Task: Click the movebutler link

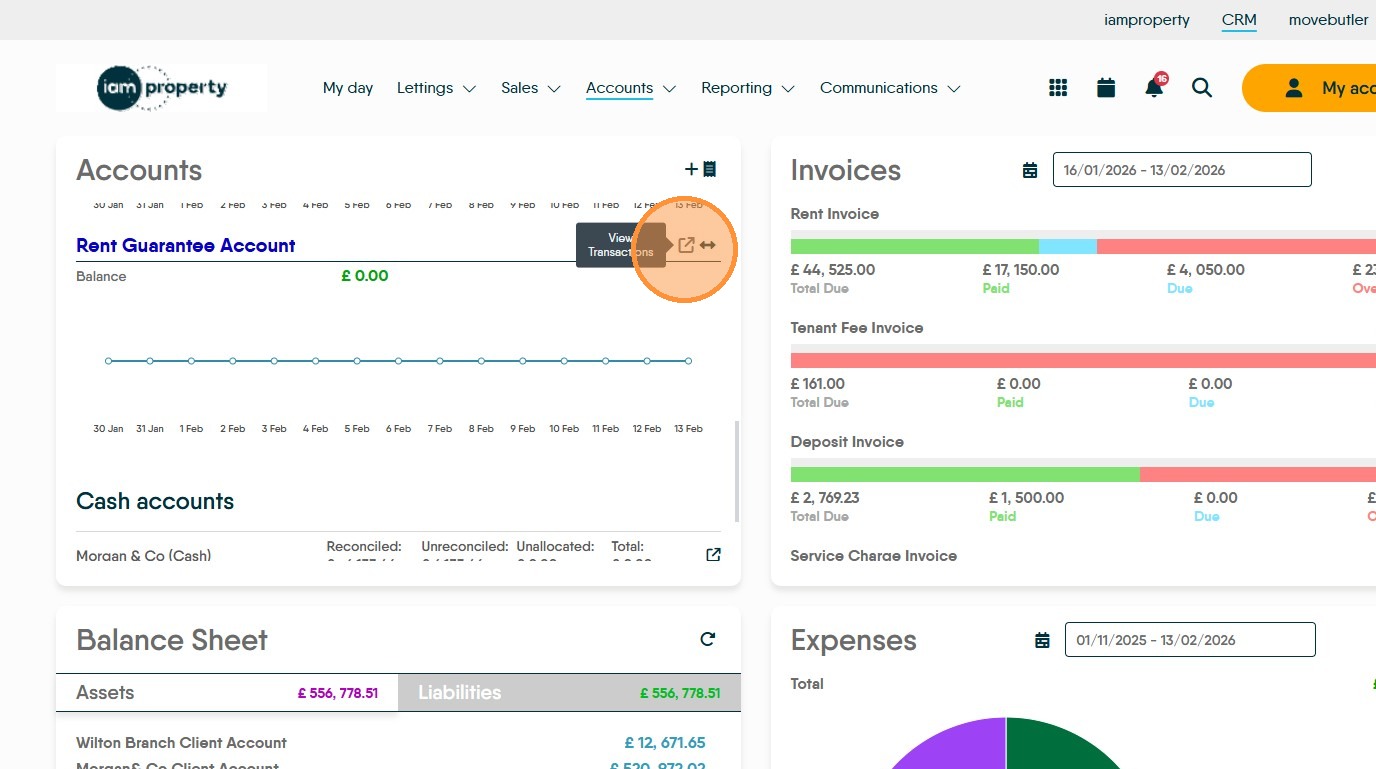Action: 1328,20
